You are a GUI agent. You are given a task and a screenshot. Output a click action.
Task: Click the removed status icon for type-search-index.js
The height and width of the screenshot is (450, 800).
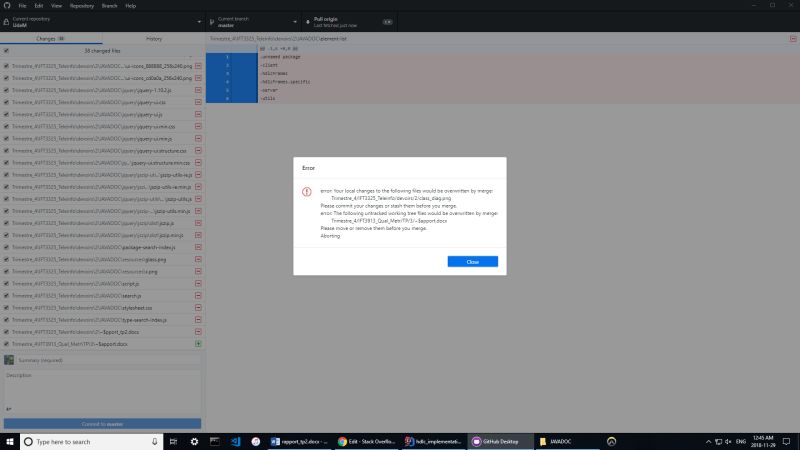[198, 320]
